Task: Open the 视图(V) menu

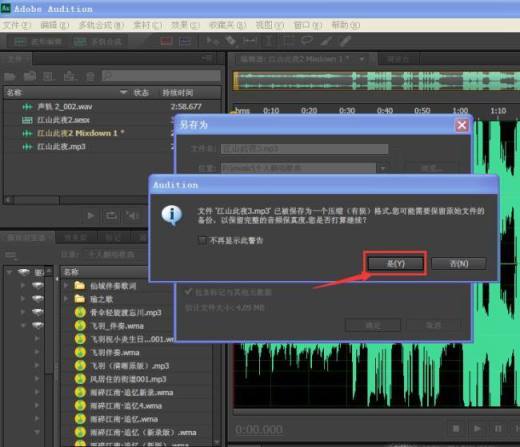Action: coord(270,25)
